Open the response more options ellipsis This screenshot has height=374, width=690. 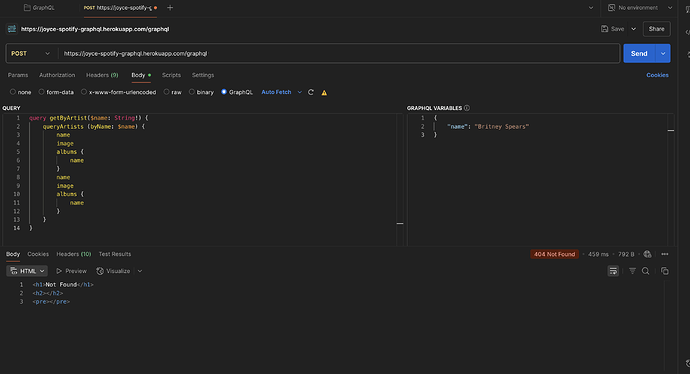click(x=665, y=254)
